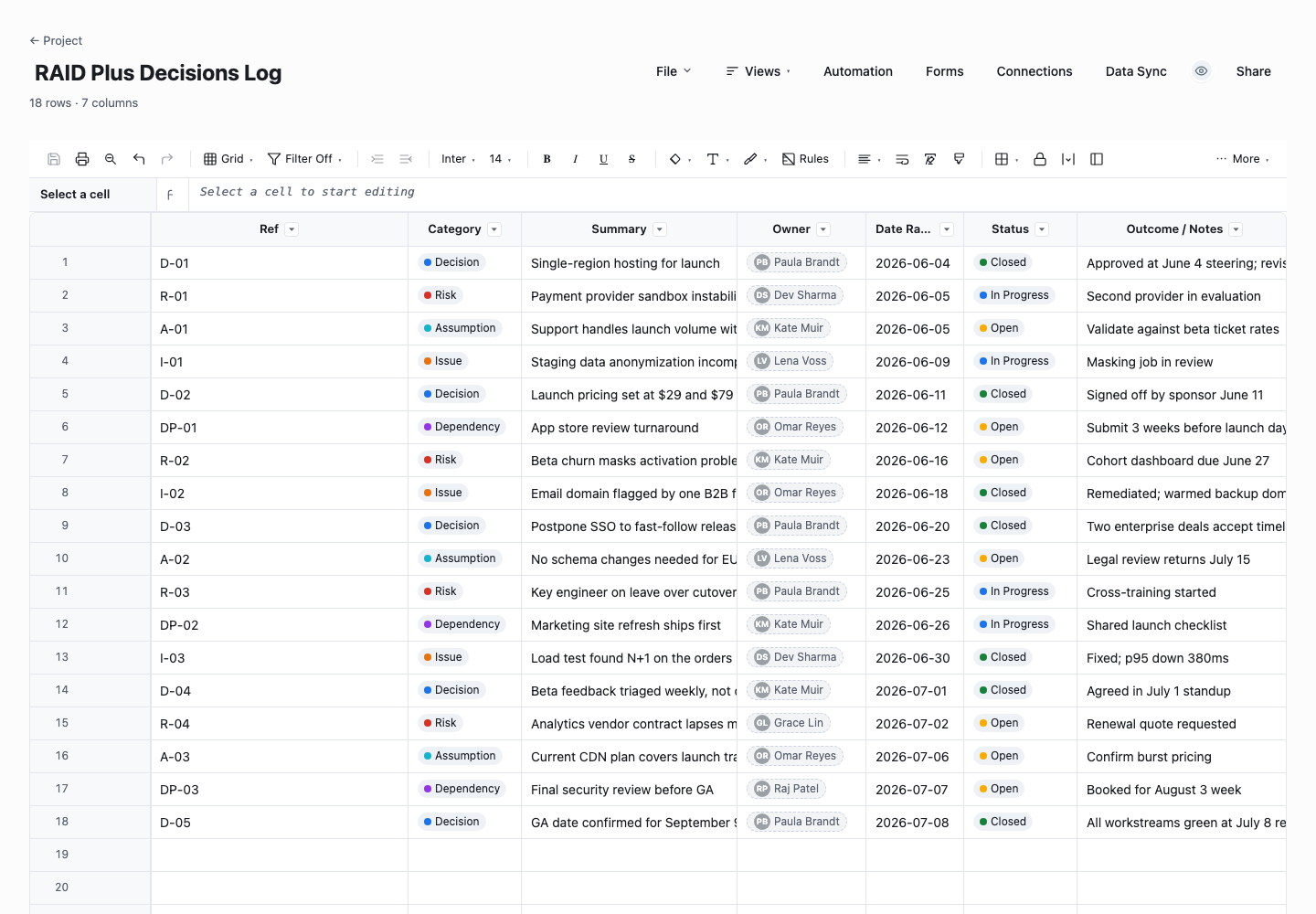Open the Category column header dropdown arrow
This screenshot has width=1316, height=914.
click(494, 229)
